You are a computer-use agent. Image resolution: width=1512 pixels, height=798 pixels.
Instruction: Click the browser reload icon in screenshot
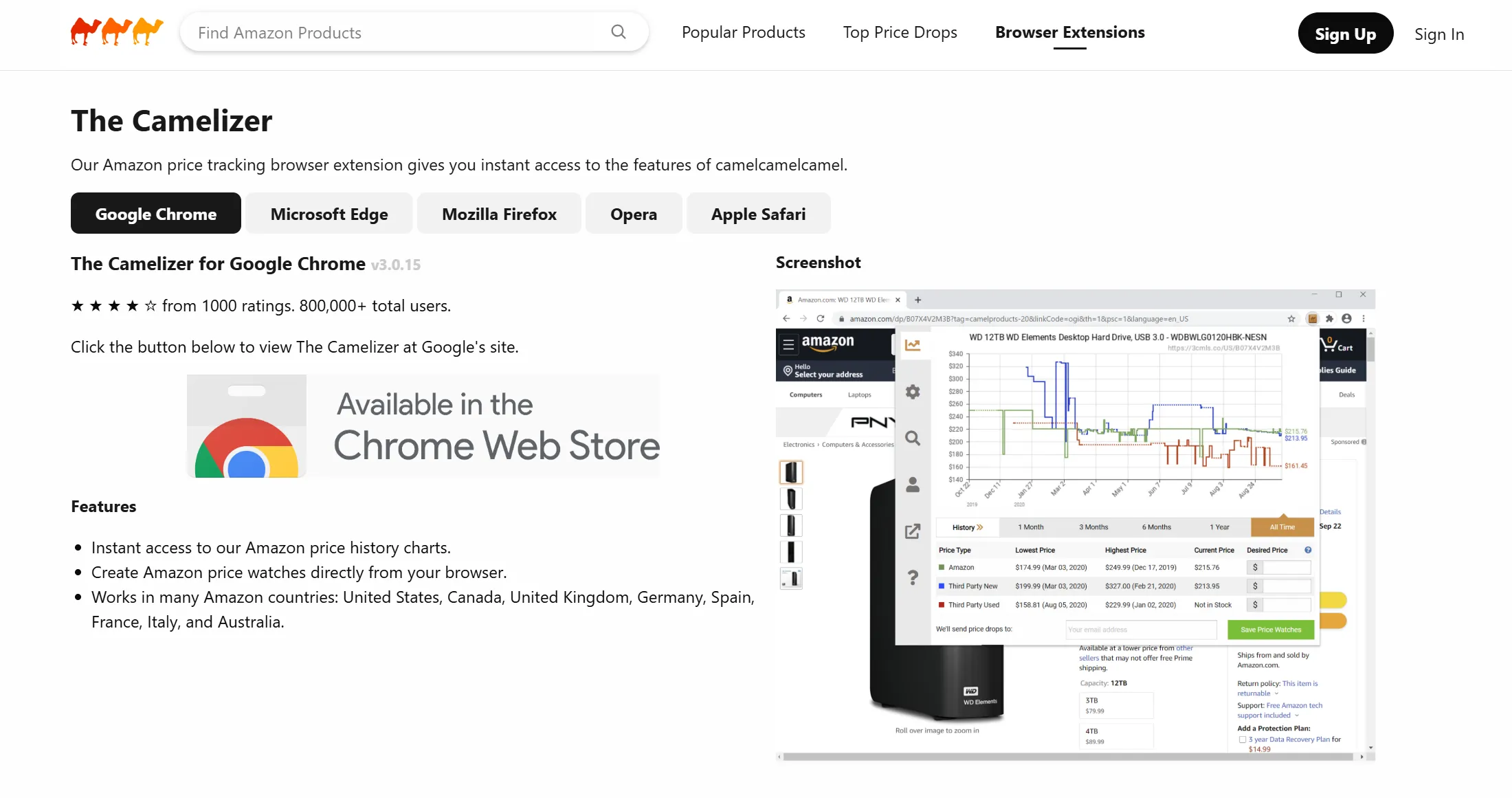tap(820, 318)
